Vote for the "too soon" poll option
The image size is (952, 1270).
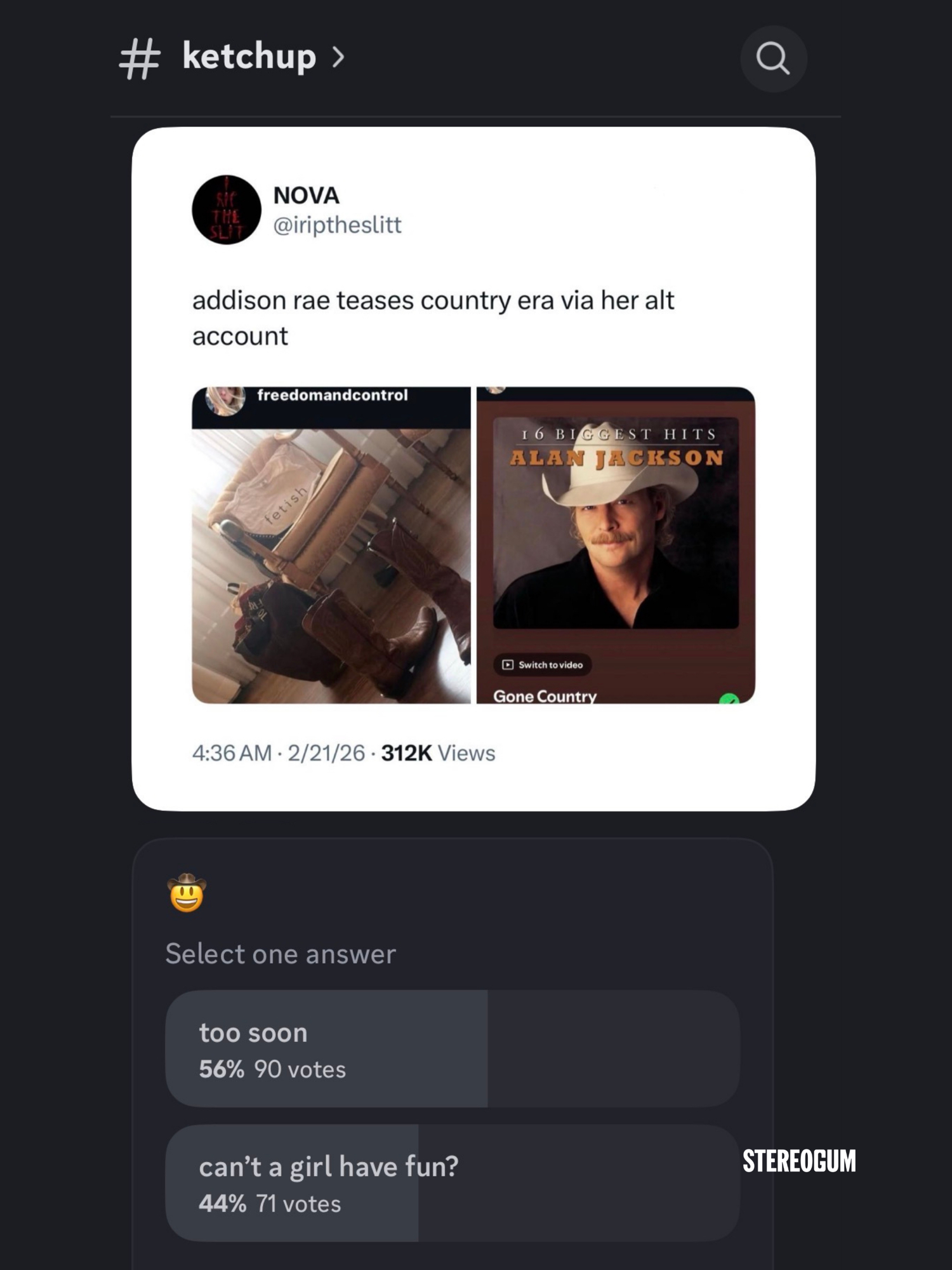(452, 1048)
